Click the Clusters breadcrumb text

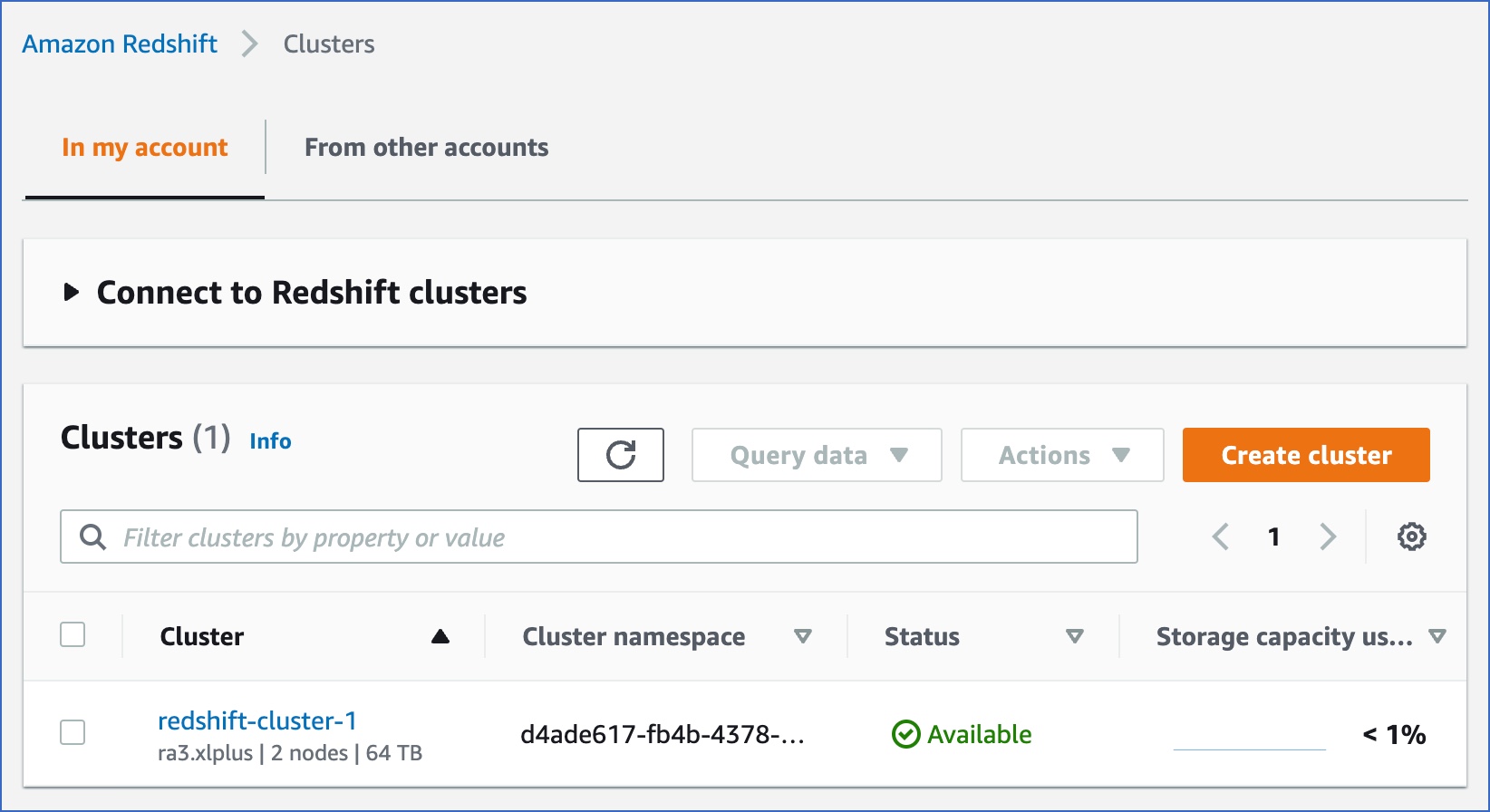point(329,43)
